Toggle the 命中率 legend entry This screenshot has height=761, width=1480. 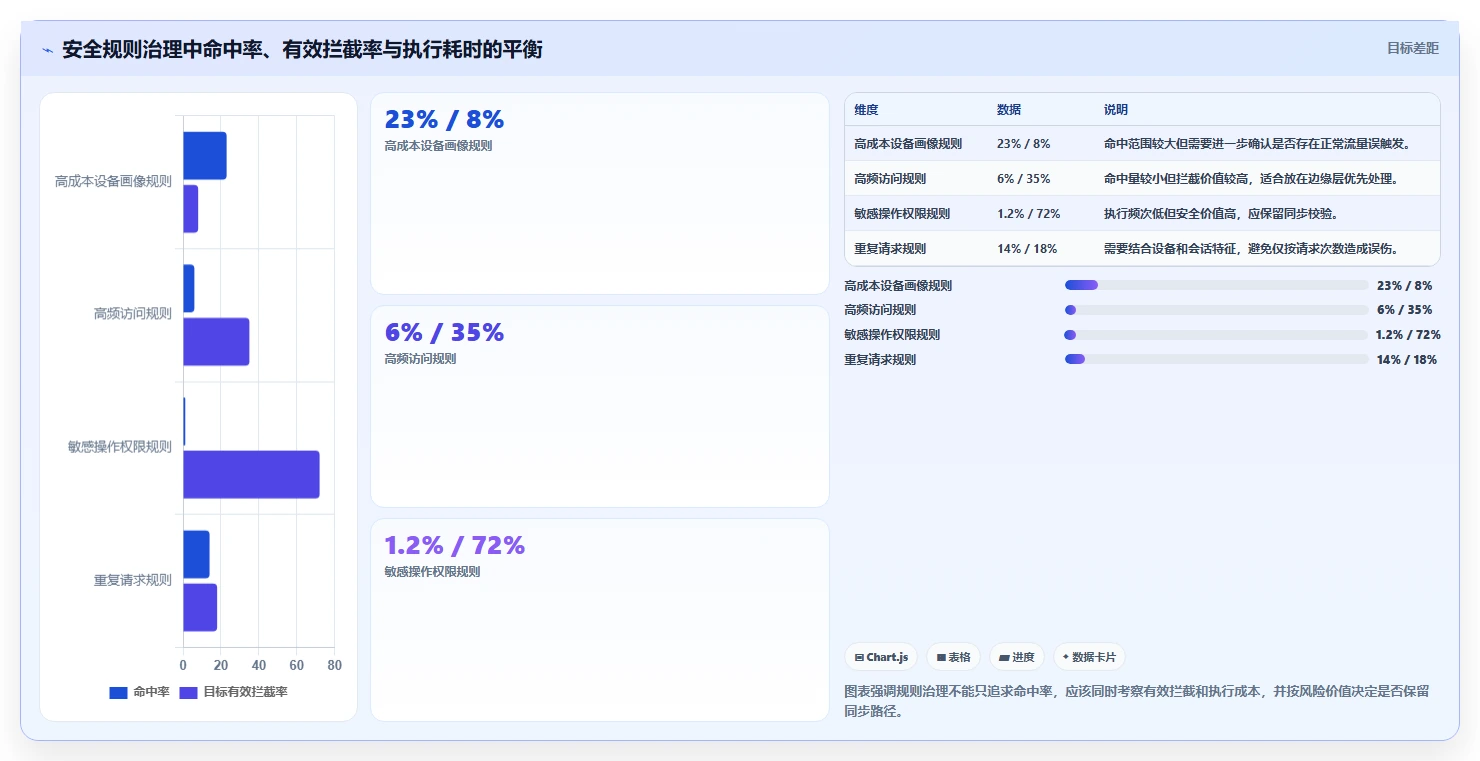pos(139,692)
